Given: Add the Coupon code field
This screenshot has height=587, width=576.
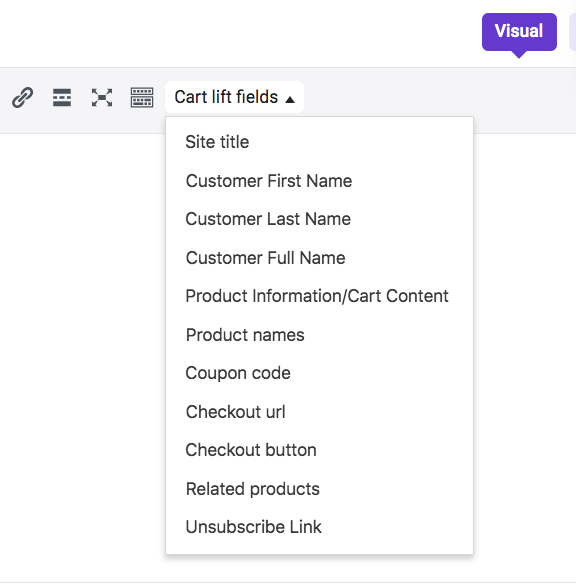Looking at the screenshot, I should pos(319,373).
